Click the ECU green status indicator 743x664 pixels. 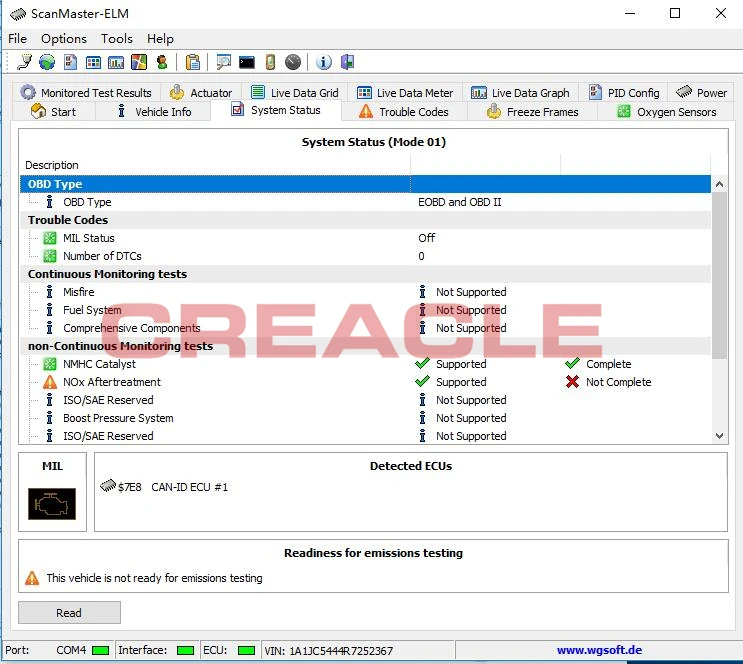246,650
